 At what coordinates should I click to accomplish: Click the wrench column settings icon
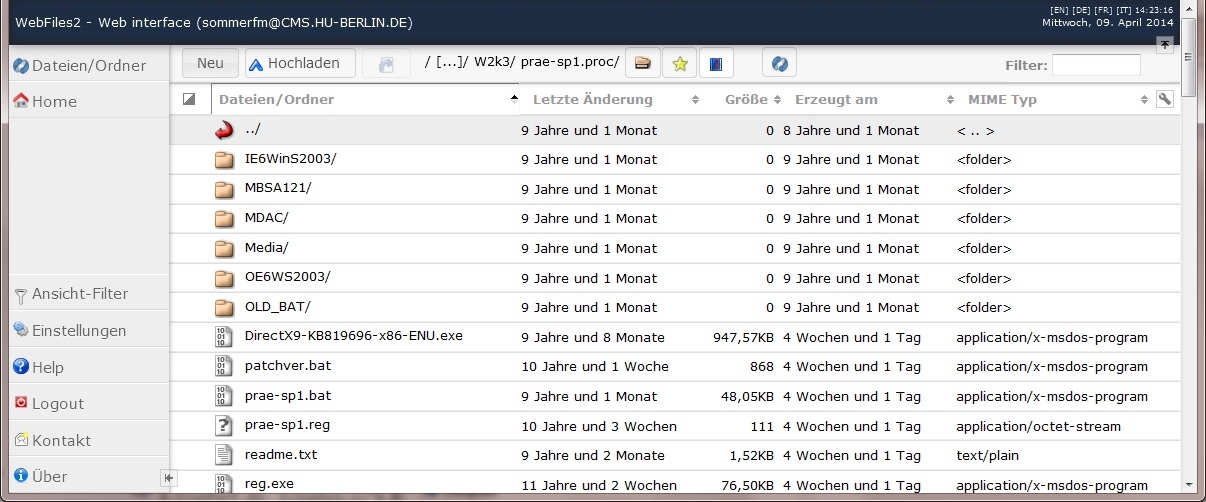coord(1164,99)
